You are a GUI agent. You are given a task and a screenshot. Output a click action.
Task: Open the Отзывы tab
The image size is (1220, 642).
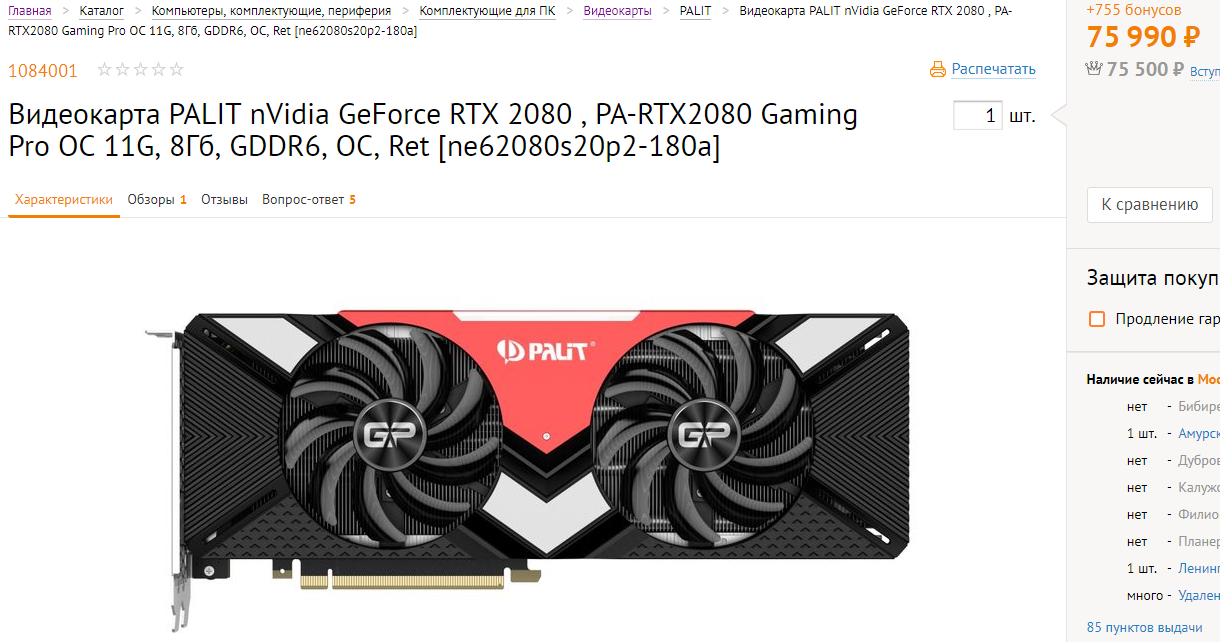click(224, 200)
